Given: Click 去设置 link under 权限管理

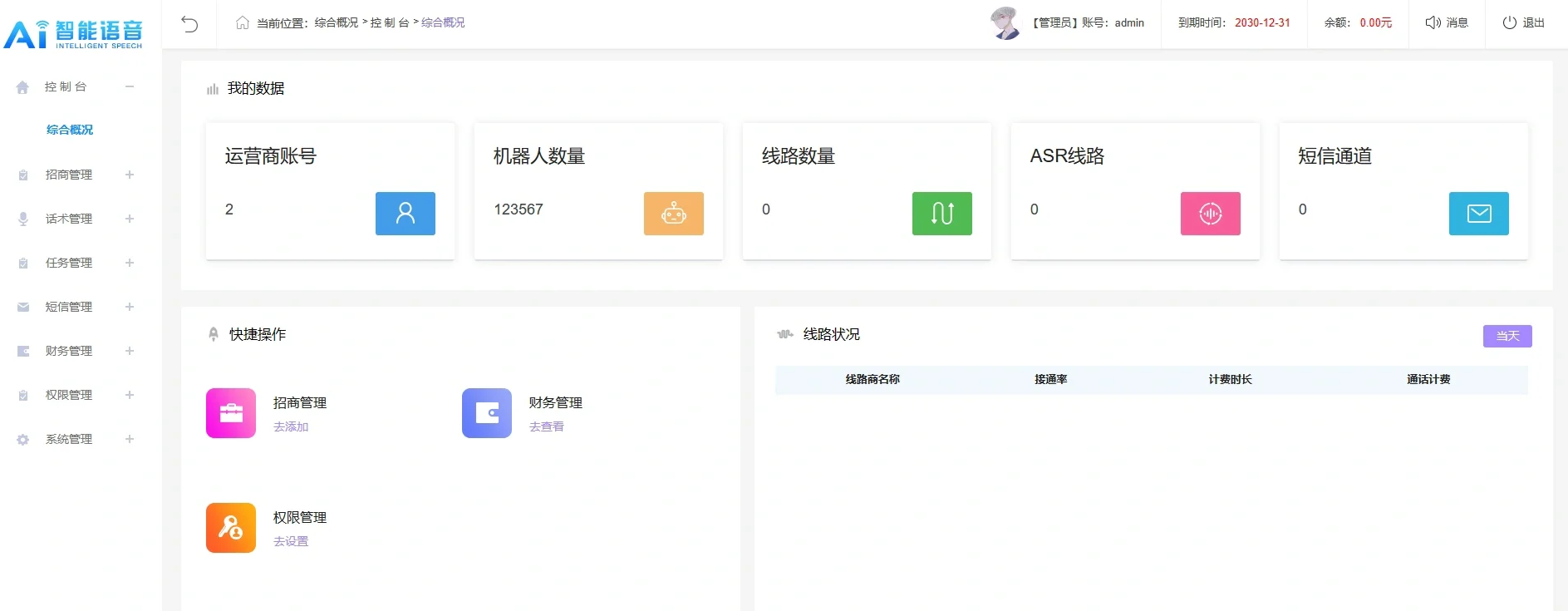Looking at the screenshot, I should pos(291,541).
